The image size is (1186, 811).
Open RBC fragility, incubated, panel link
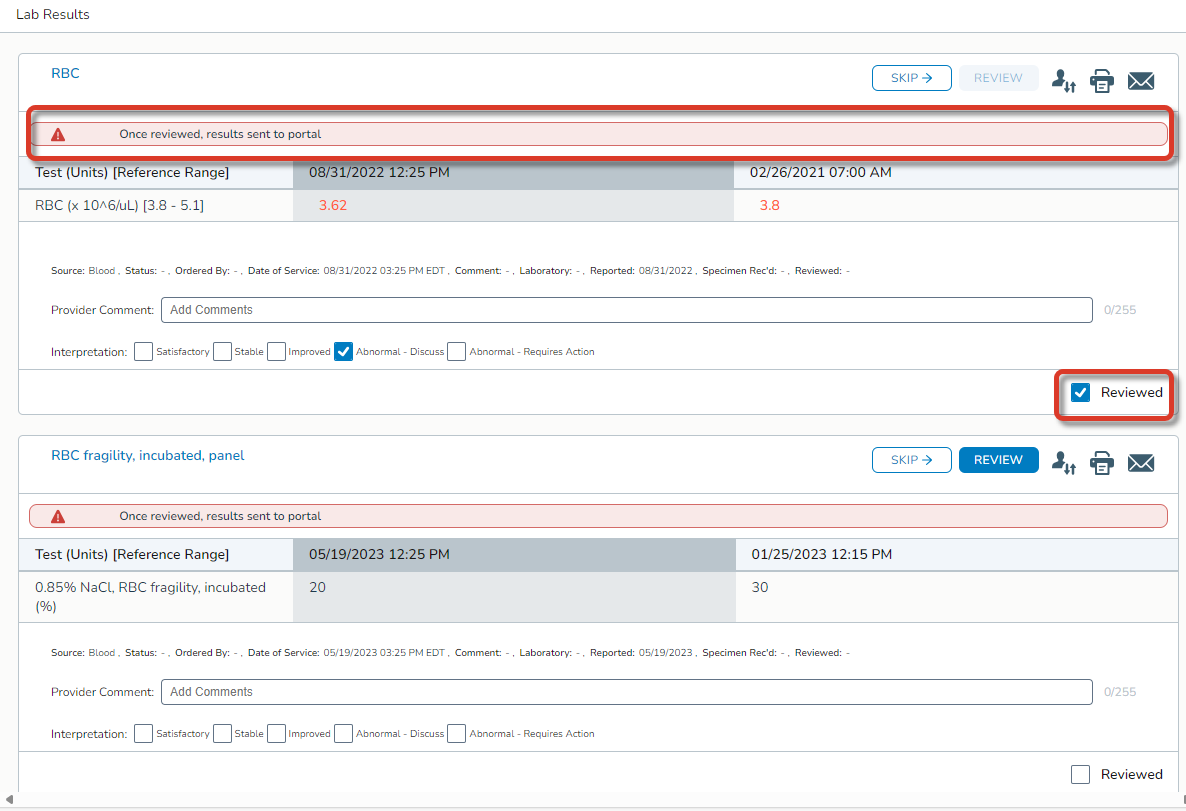147,455
